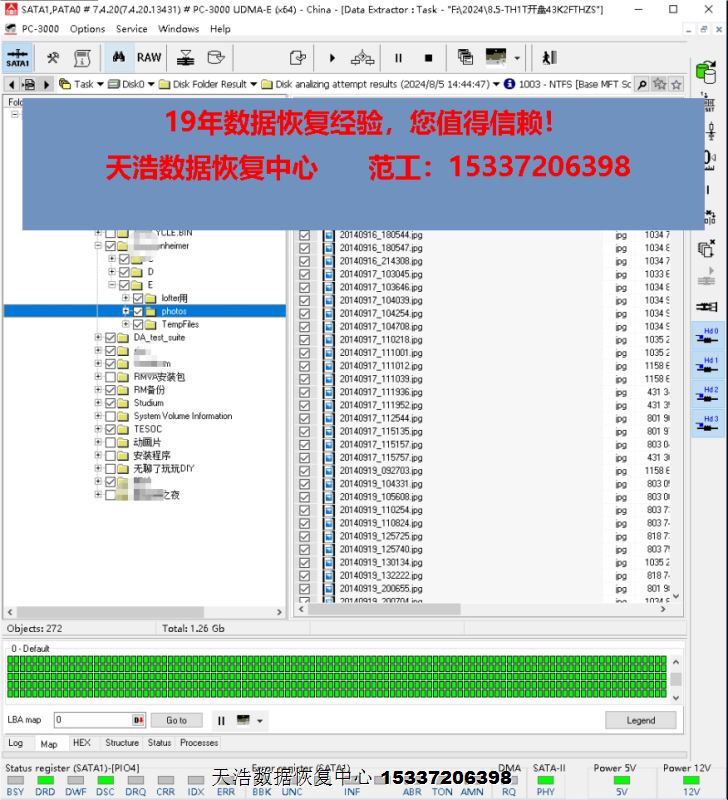728x800 pixels.
Task: Click the RAW recovery toolbar button
Action: 149,58
